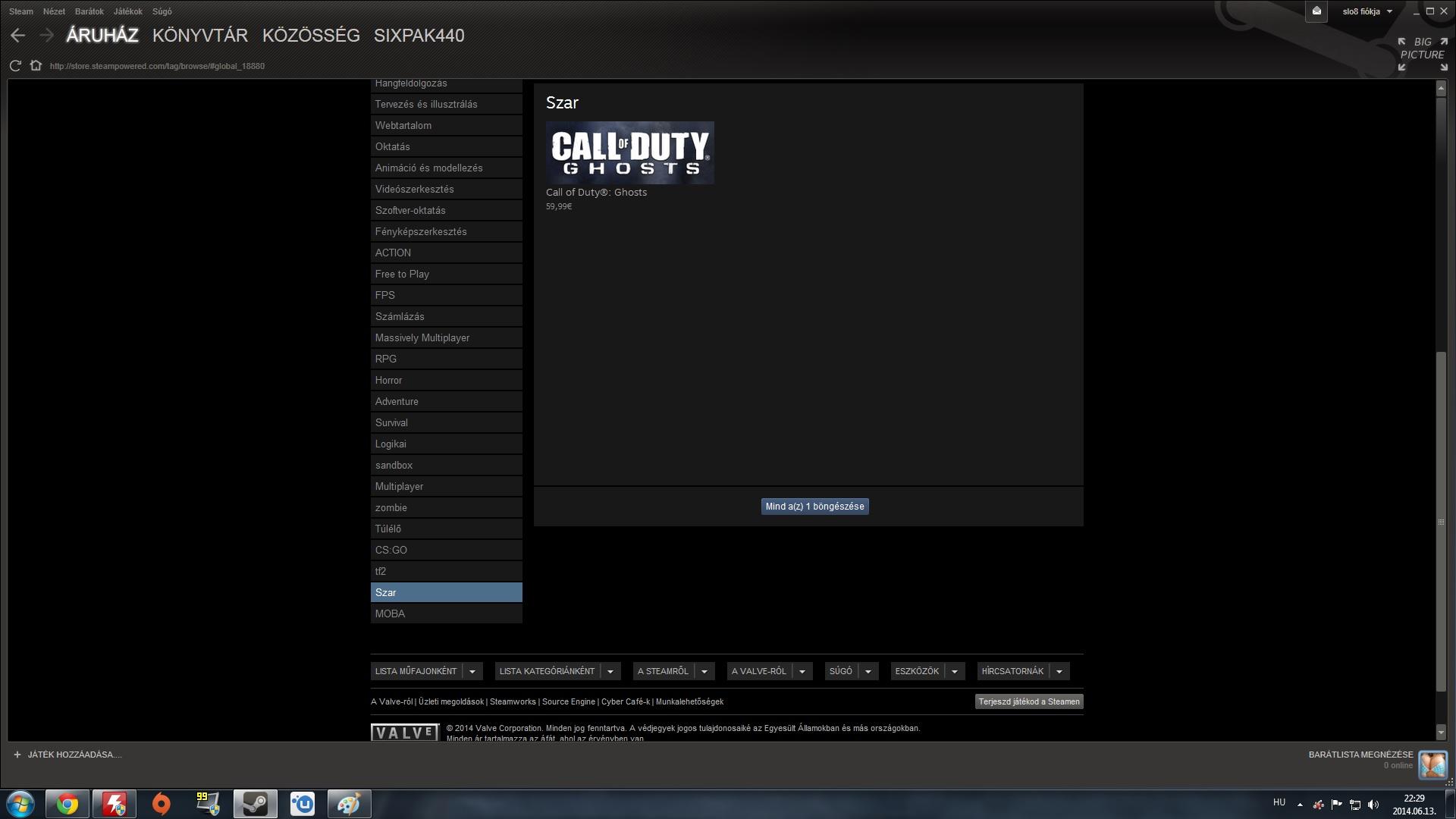Click the store URL address field
Viewport: 1456px width, 819px height.
click(158, 66)
